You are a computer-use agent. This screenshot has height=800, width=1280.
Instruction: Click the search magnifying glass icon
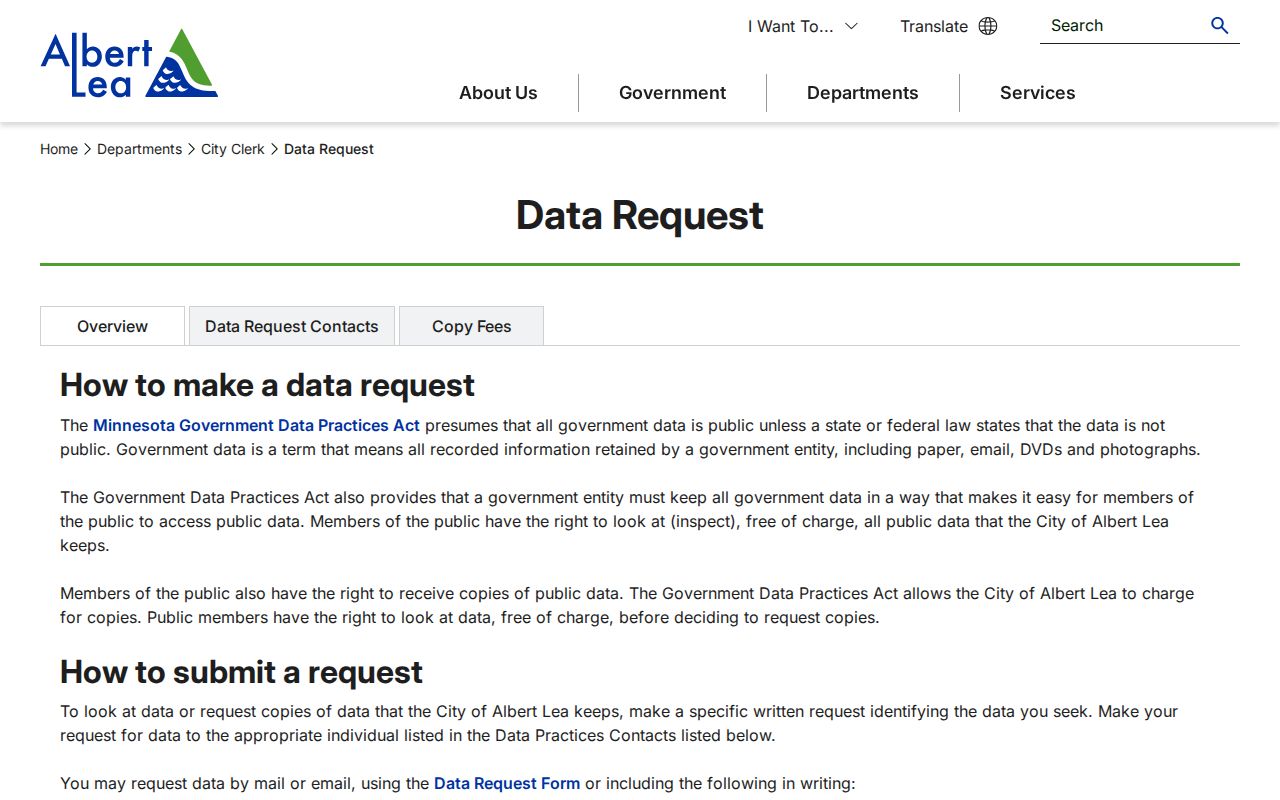(1219, 26)
